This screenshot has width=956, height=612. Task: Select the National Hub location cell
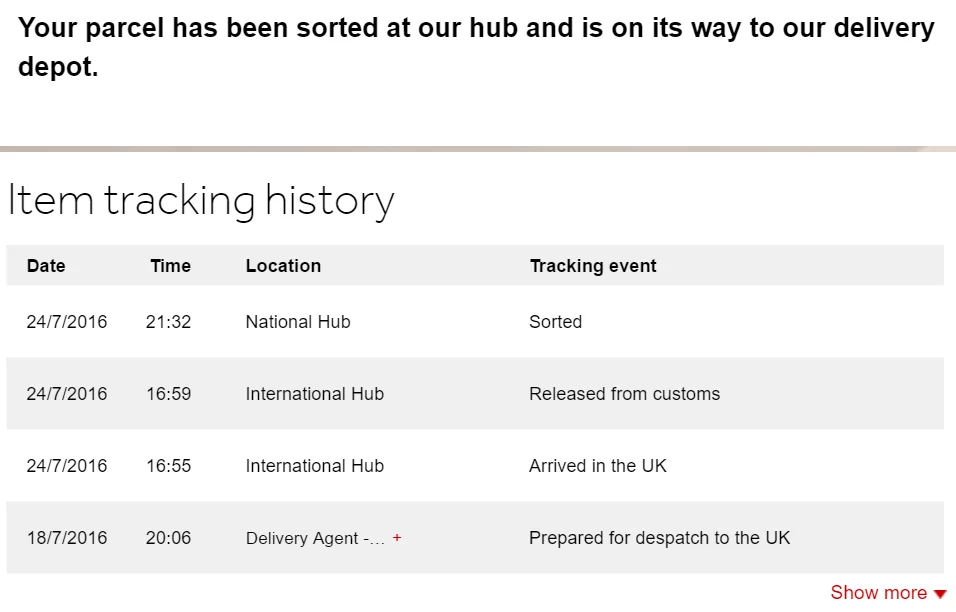pos(298,322)
